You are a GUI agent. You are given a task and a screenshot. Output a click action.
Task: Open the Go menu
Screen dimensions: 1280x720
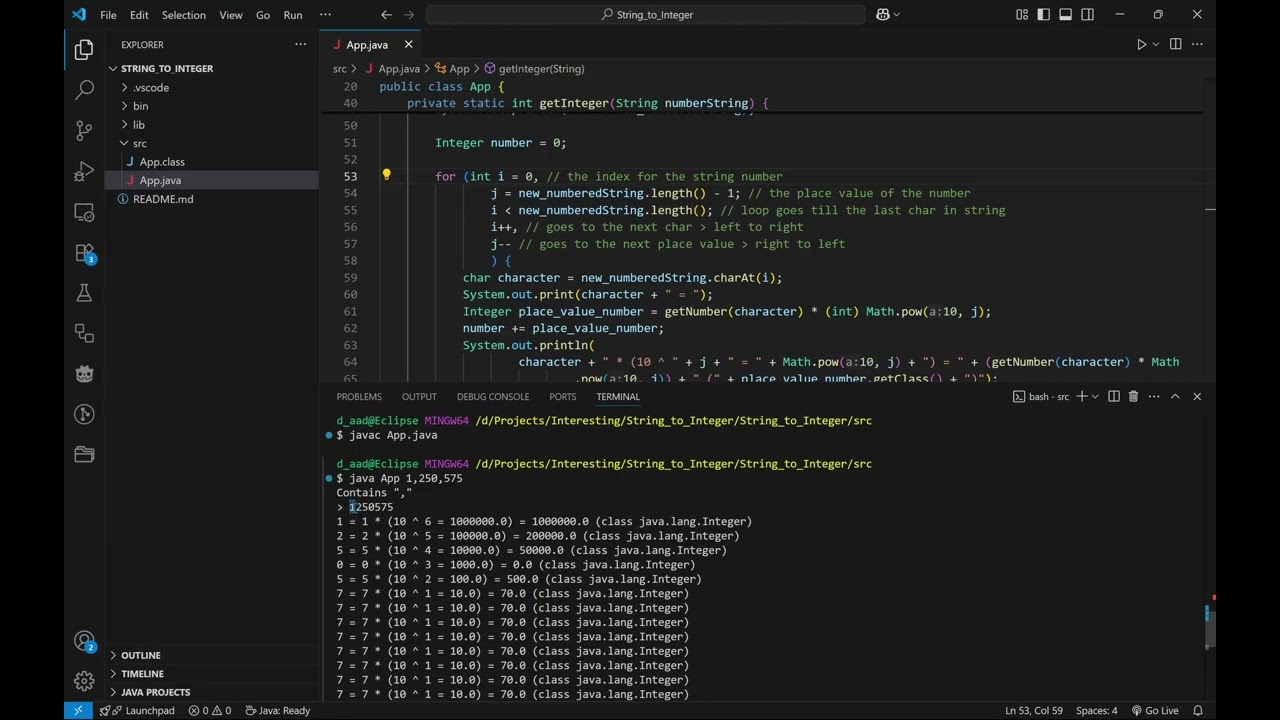point(263,15)
